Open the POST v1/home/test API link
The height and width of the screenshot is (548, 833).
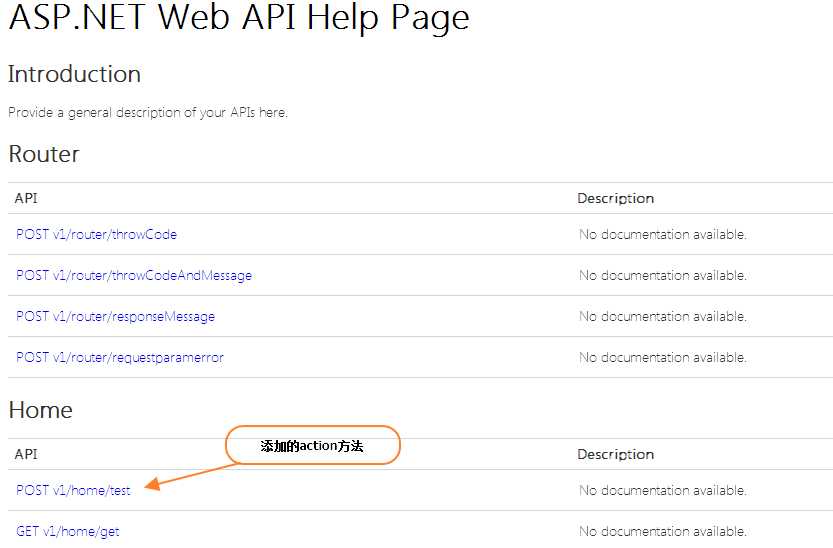73,491
